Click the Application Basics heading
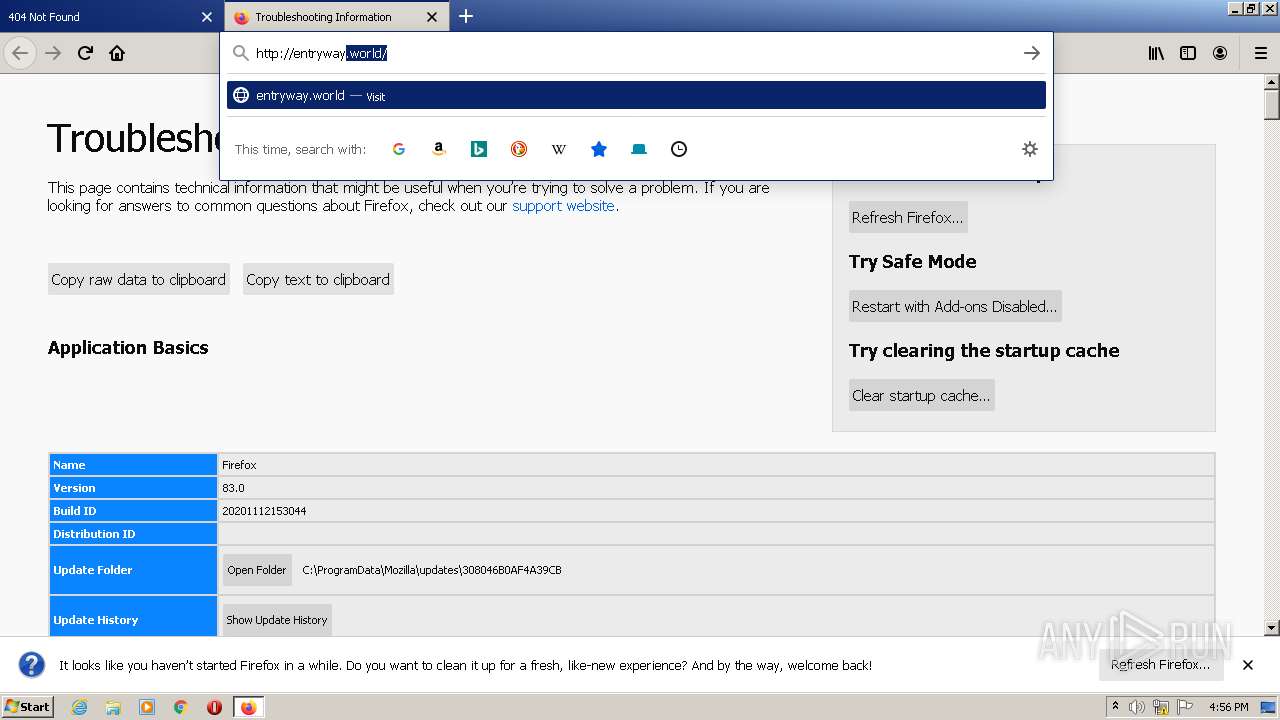Image resolution: width=1280 pixels, height=720 pixels. (x=128, y=348)
